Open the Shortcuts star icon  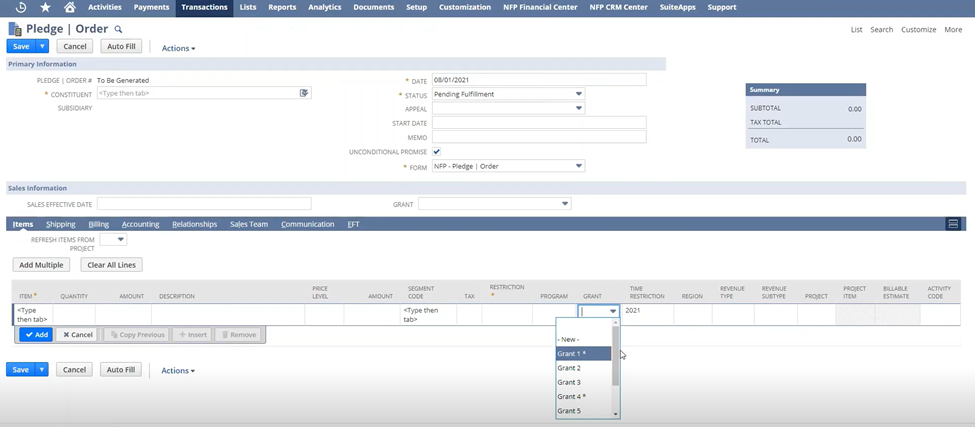[x=45, y=7]
